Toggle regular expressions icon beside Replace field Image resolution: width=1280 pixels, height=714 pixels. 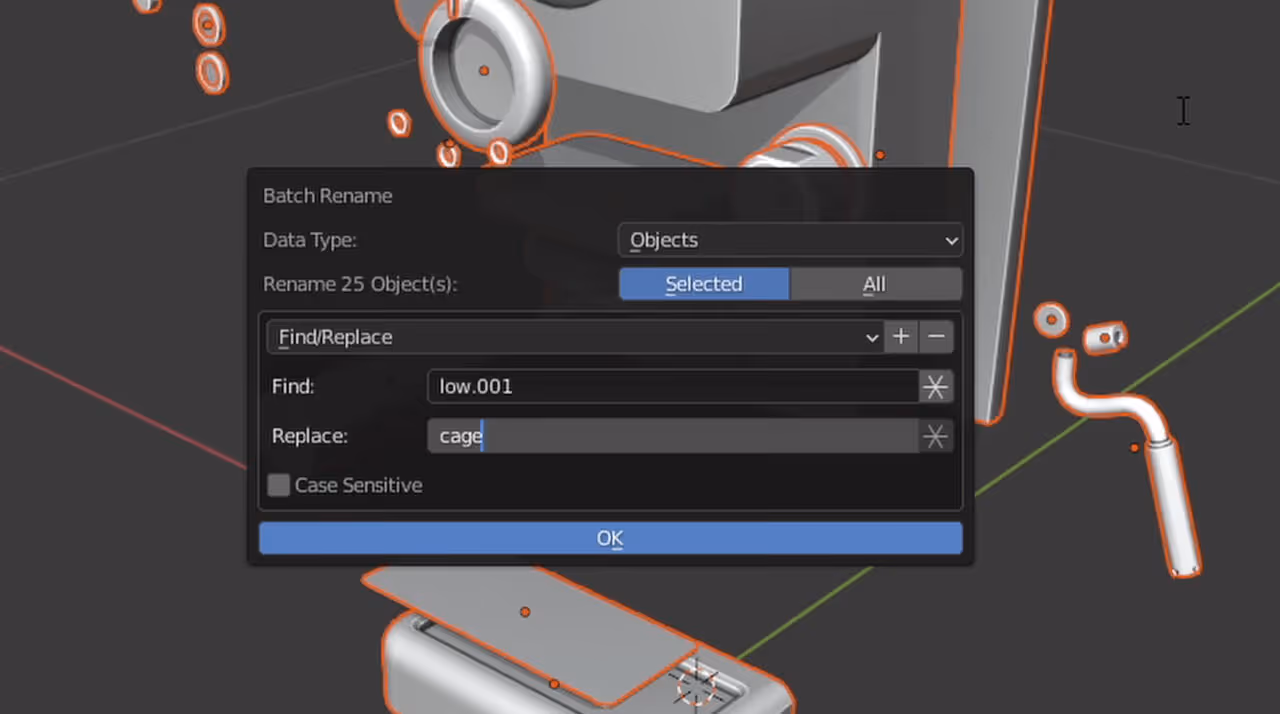(934, 435)
